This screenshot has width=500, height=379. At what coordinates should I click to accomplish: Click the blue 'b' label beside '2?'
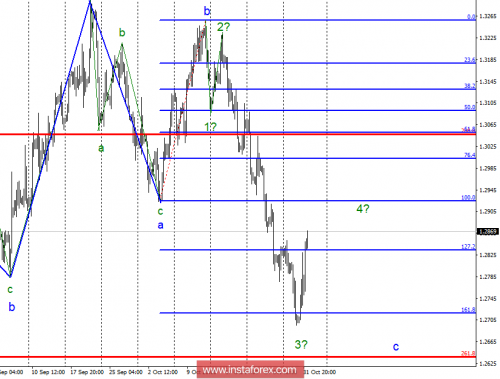(x=207, y=11)
